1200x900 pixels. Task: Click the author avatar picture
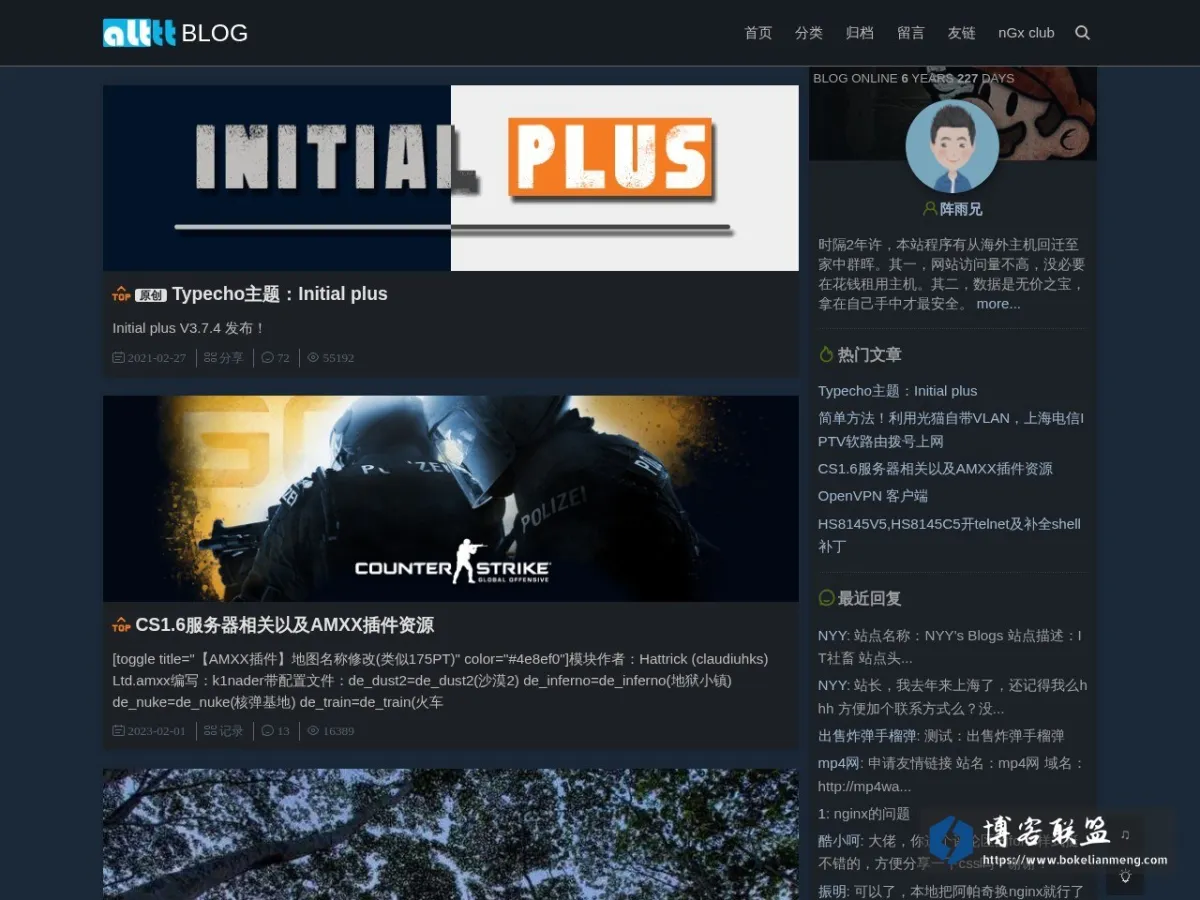(x=952, y=147)
